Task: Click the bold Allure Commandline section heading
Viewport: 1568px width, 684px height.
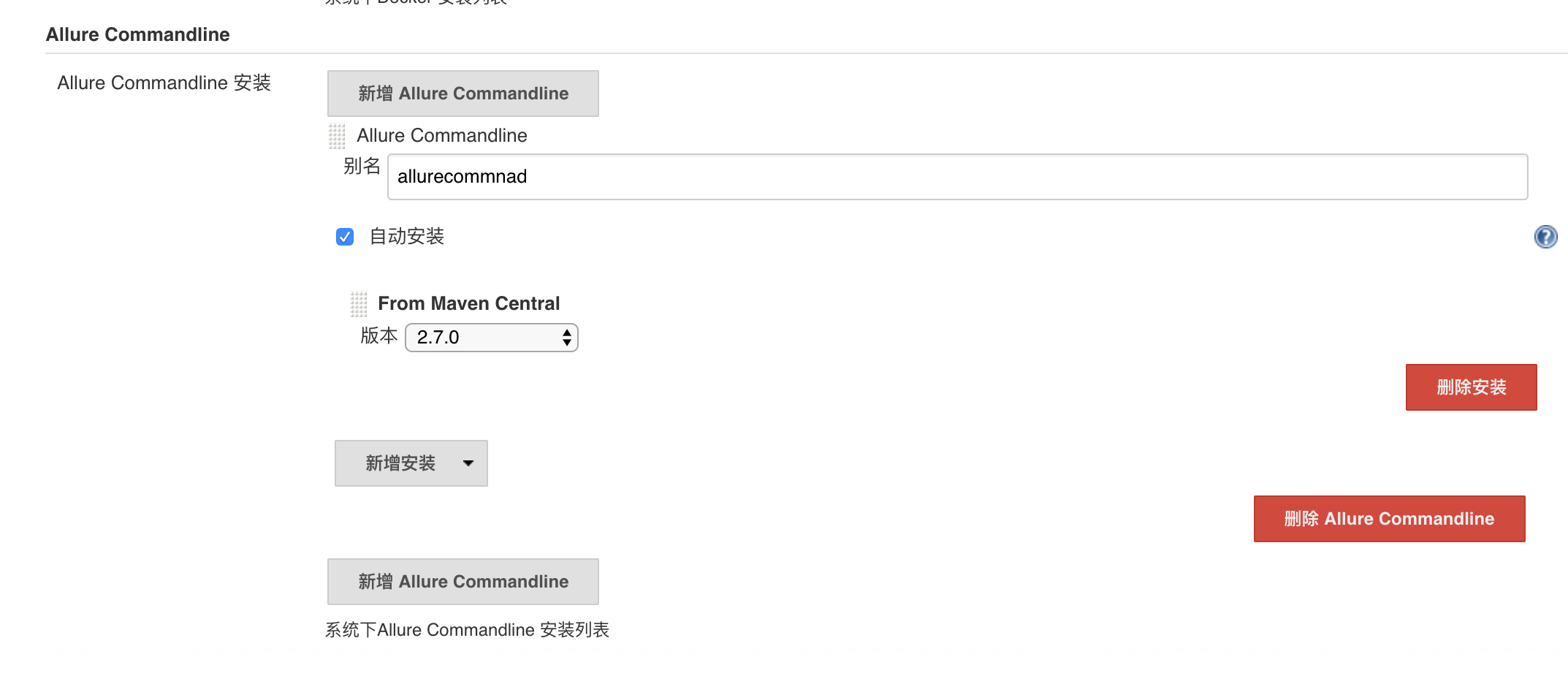Action: pos(137,34)
